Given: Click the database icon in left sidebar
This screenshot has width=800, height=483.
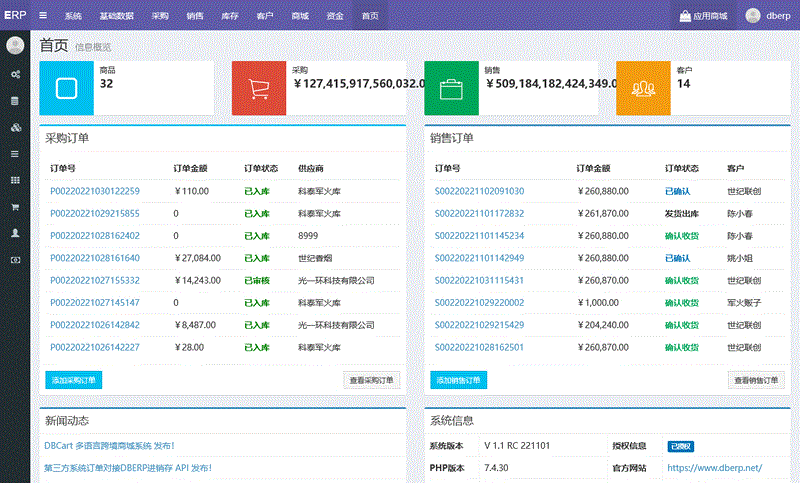Looking at the screenshot, I should [14, 101].
